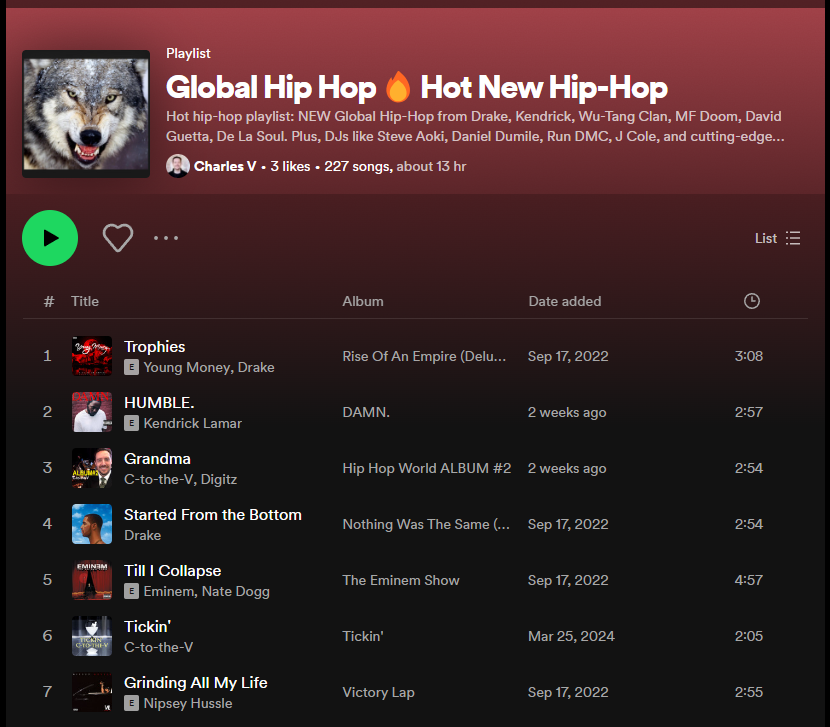Viewport: 830px width, 727px height.
Task: Sort the playlist by Title column
Action: 85,300
